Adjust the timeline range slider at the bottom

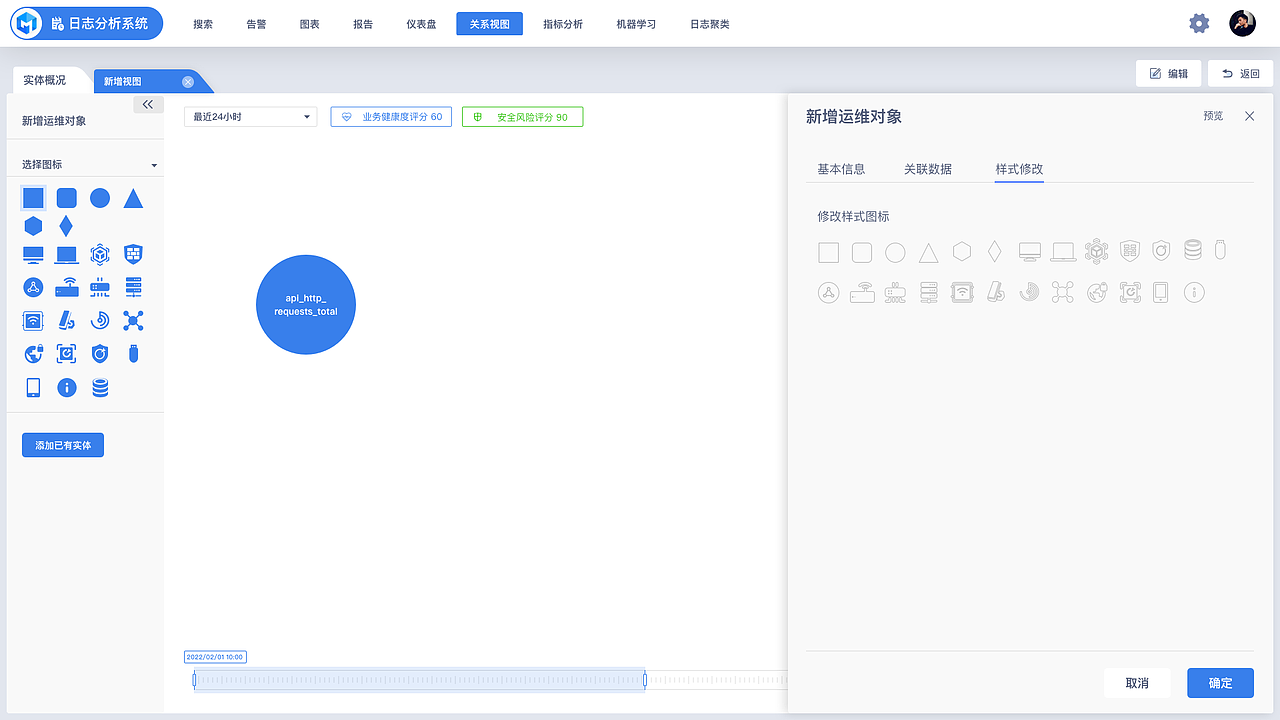(420, 679)
